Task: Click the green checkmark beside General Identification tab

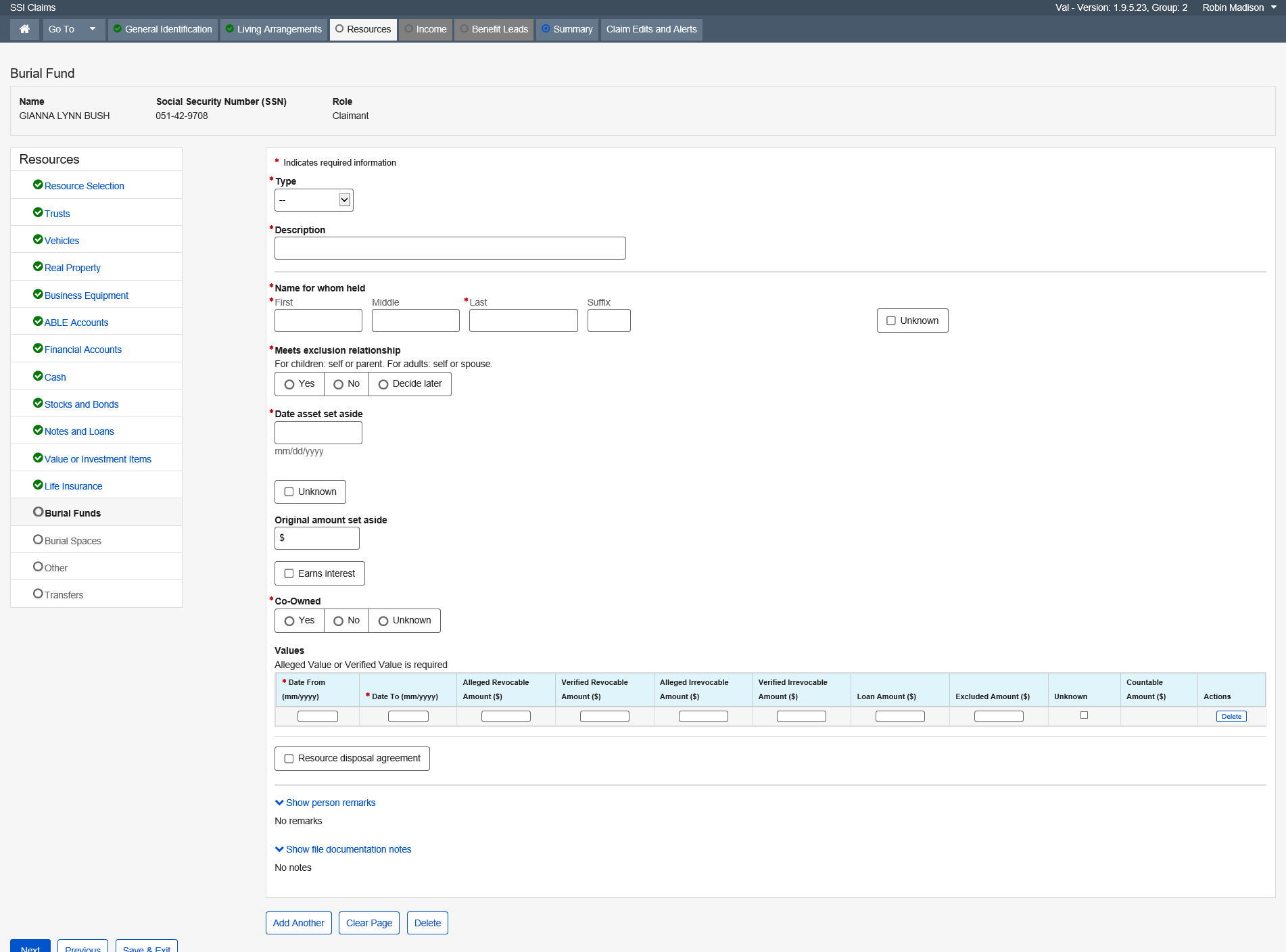Action: pyautogui.click(x=118, y=29)
